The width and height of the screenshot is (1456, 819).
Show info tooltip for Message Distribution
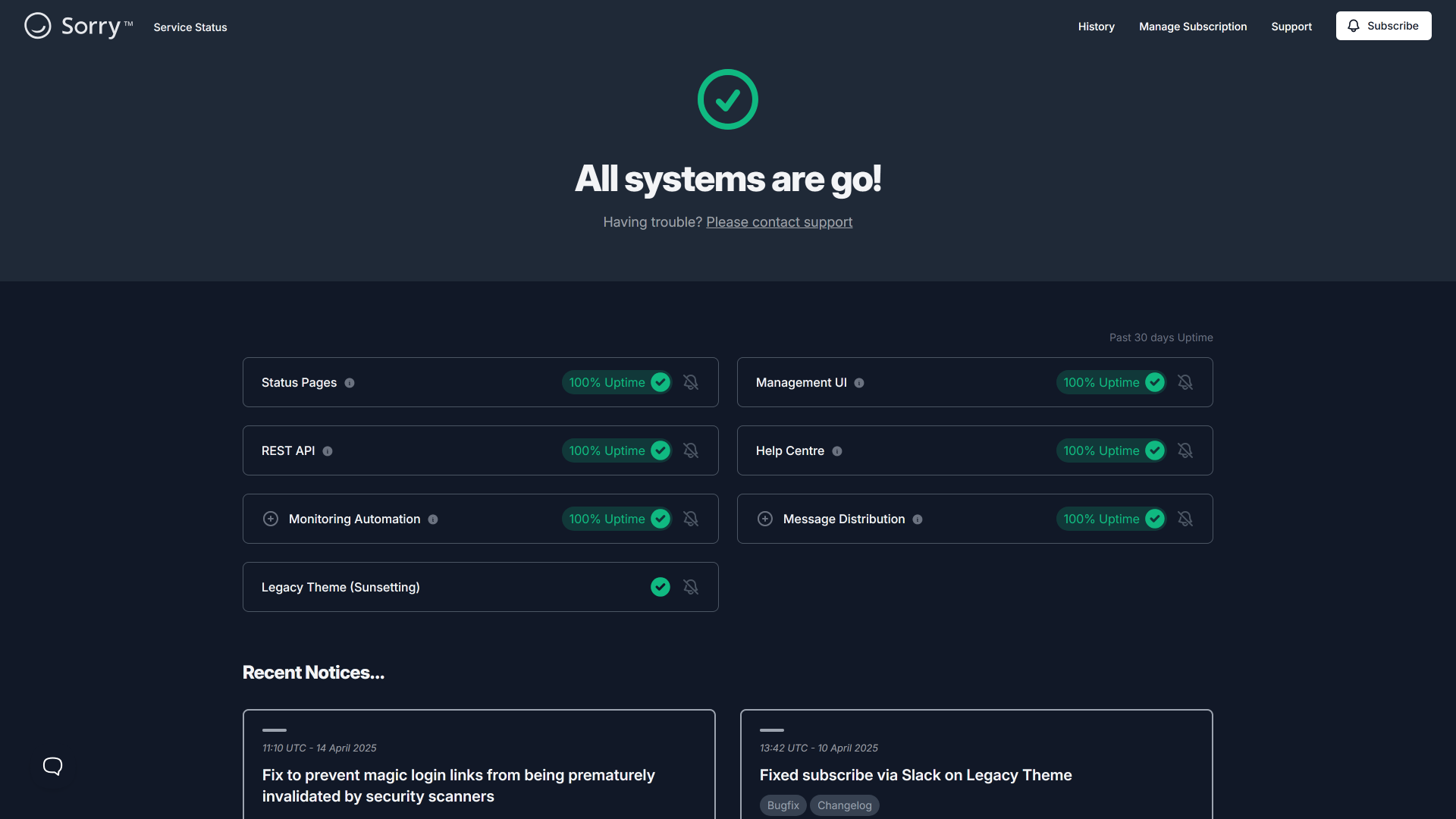(x=918, y=519)
